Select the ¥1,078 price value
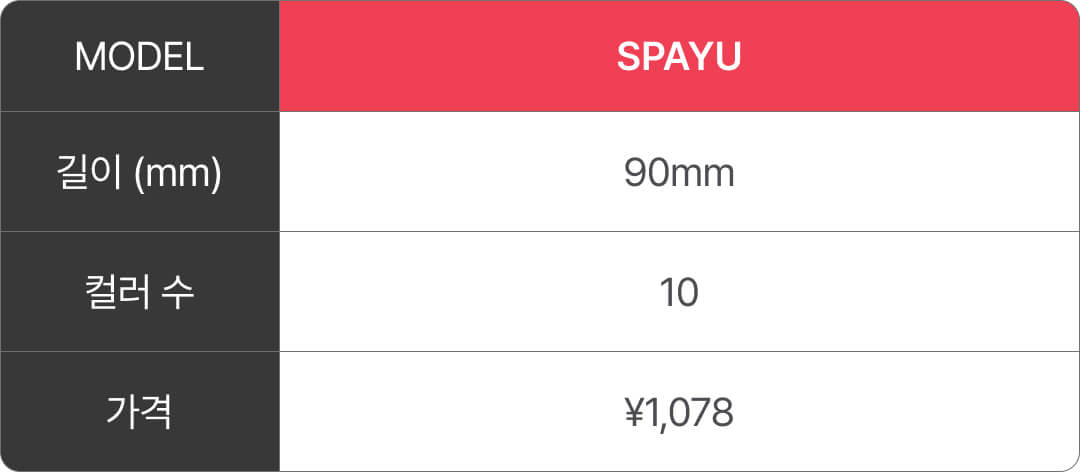Screen dimensions: 1080x472 678,413
